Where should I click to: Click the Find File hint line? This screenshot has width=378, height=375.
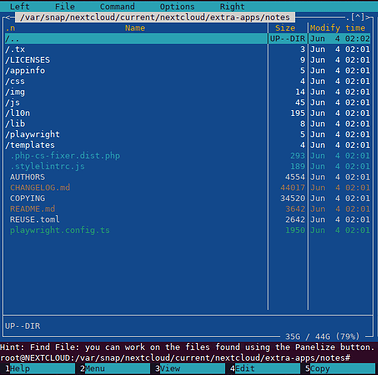click(188, 347)
